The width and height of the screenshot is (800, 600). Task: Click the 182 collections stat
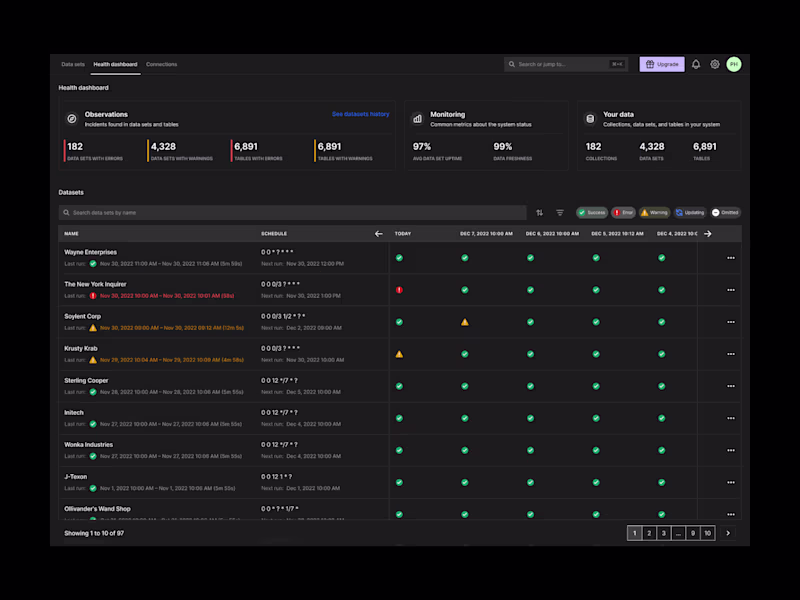coord(601,151)
